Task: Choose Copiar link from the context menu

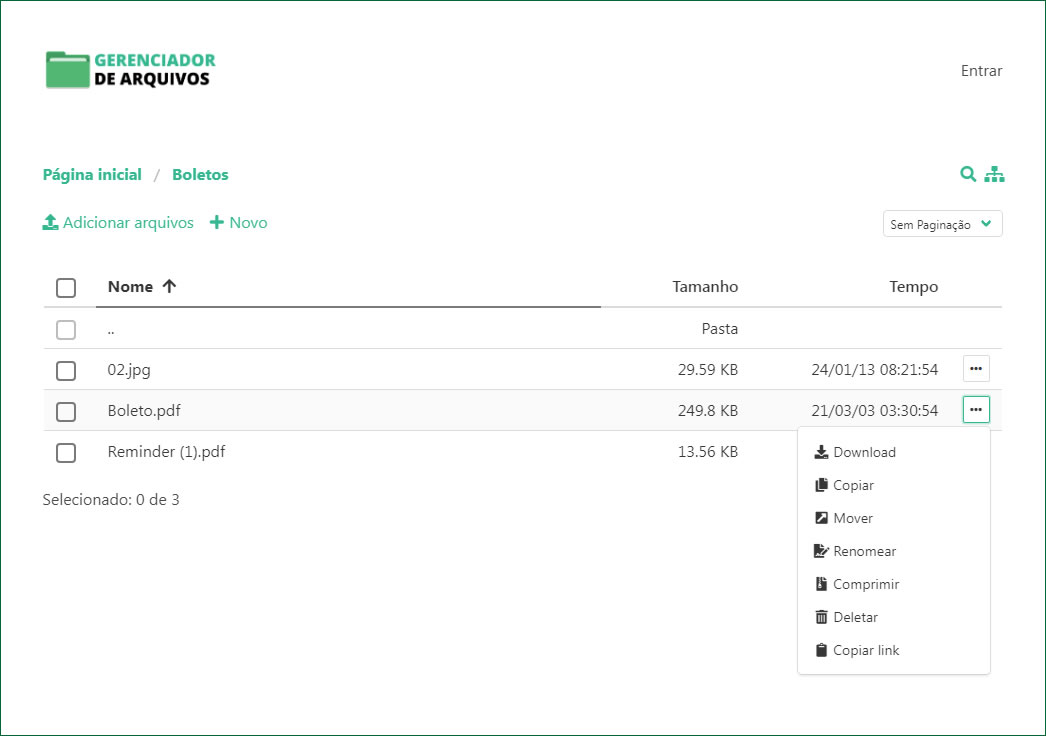Action: tap(865, 650)
